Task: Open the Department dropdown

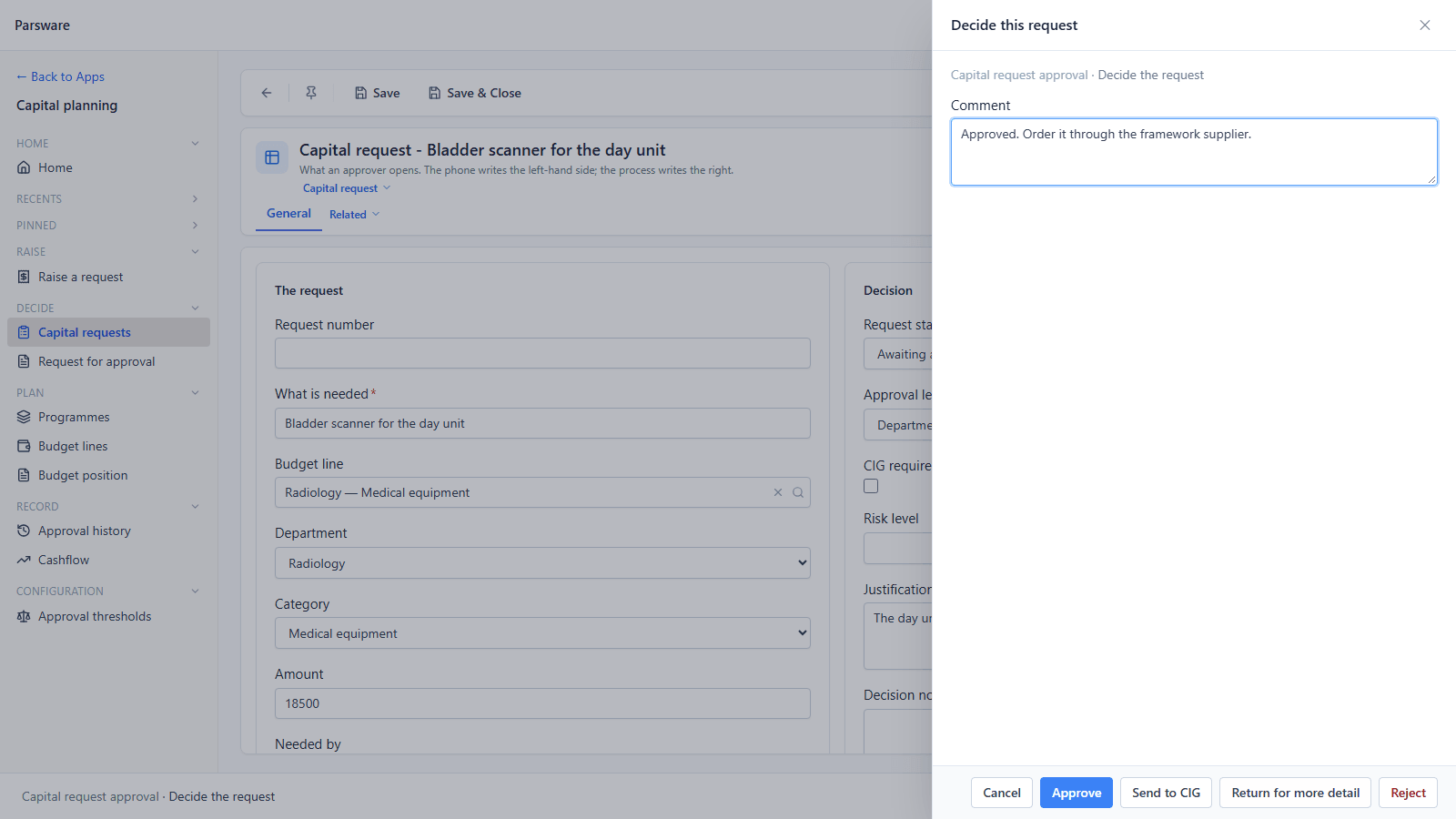Action: pyautogui.click(x=542, y=563)
